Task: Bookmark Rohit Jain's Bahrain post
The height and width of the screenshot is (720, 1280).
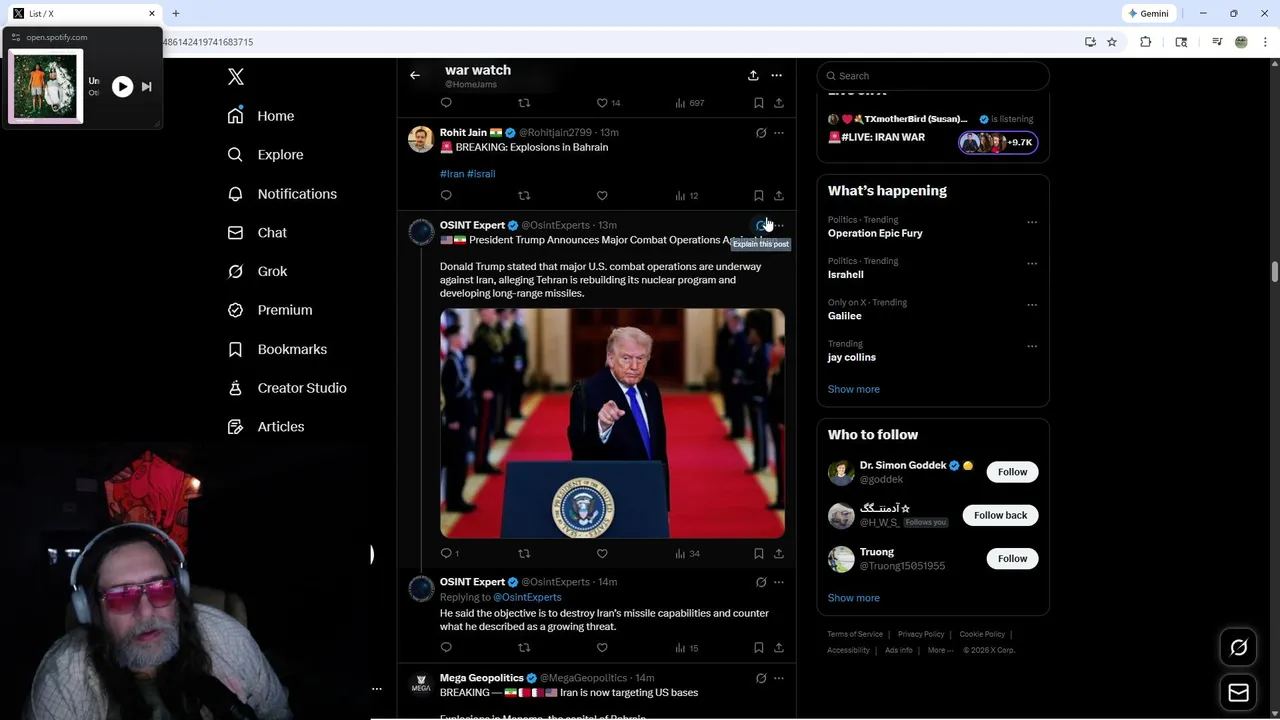Action: click(x=758, y=196)
